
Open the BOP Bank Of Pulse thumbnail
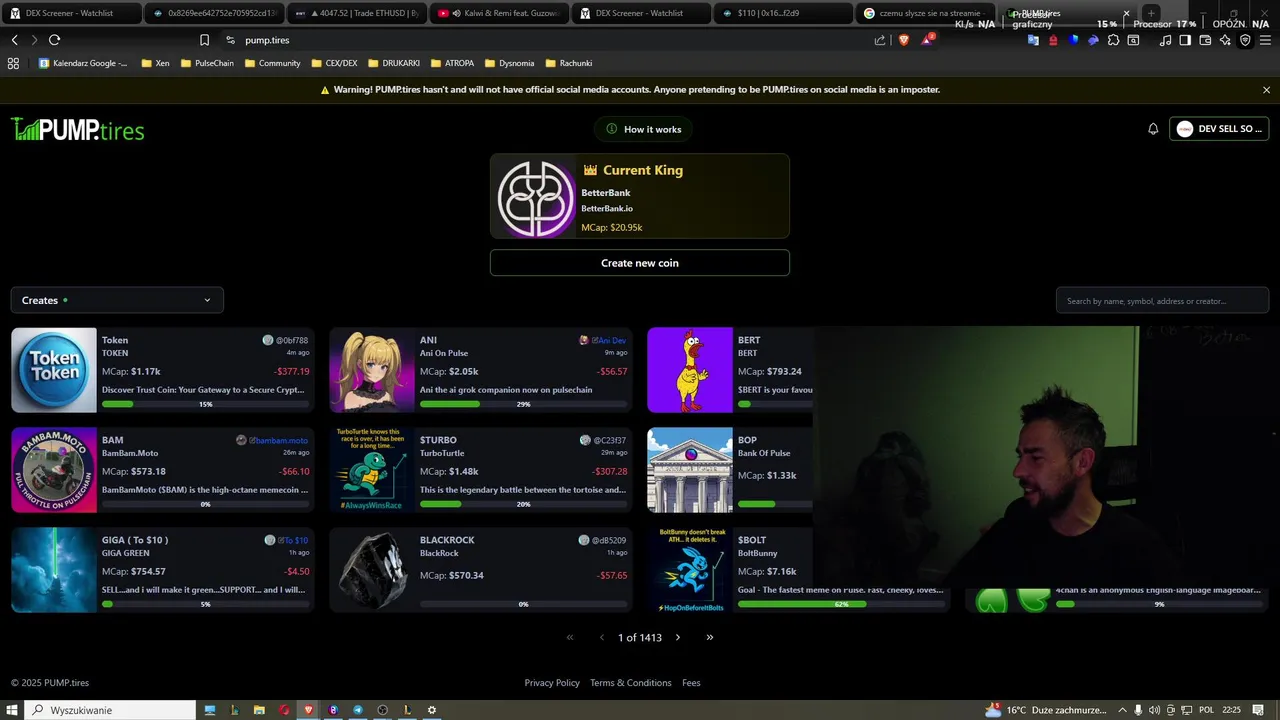point(690,470)
